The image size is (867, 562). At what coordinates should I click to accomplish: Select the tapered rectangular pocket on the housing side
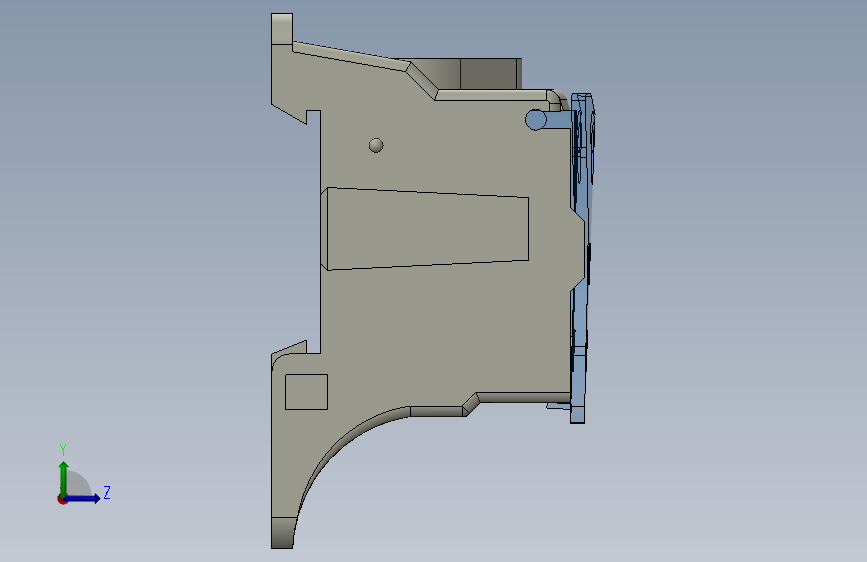coord(425,228)
